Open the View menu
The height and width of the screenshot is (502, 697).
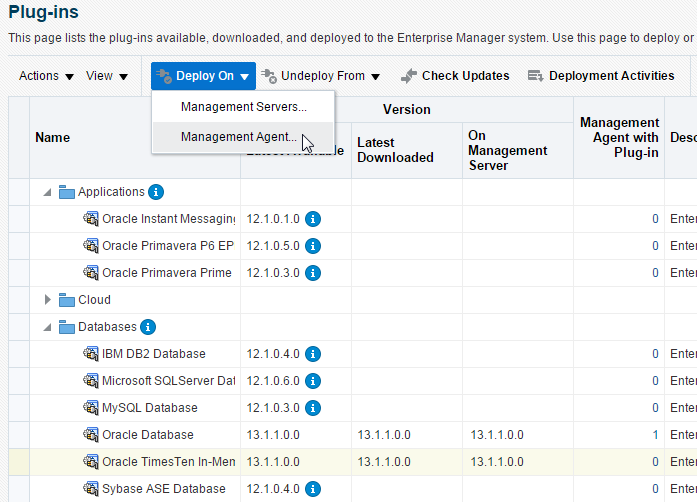click(107, 76)
